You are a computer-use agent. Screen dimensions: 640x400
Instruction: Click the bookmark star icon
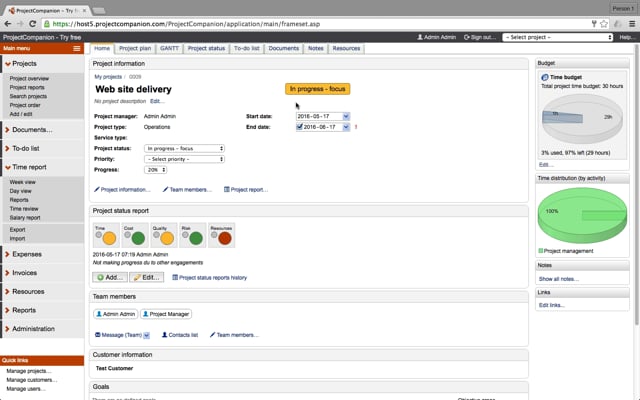604,24
